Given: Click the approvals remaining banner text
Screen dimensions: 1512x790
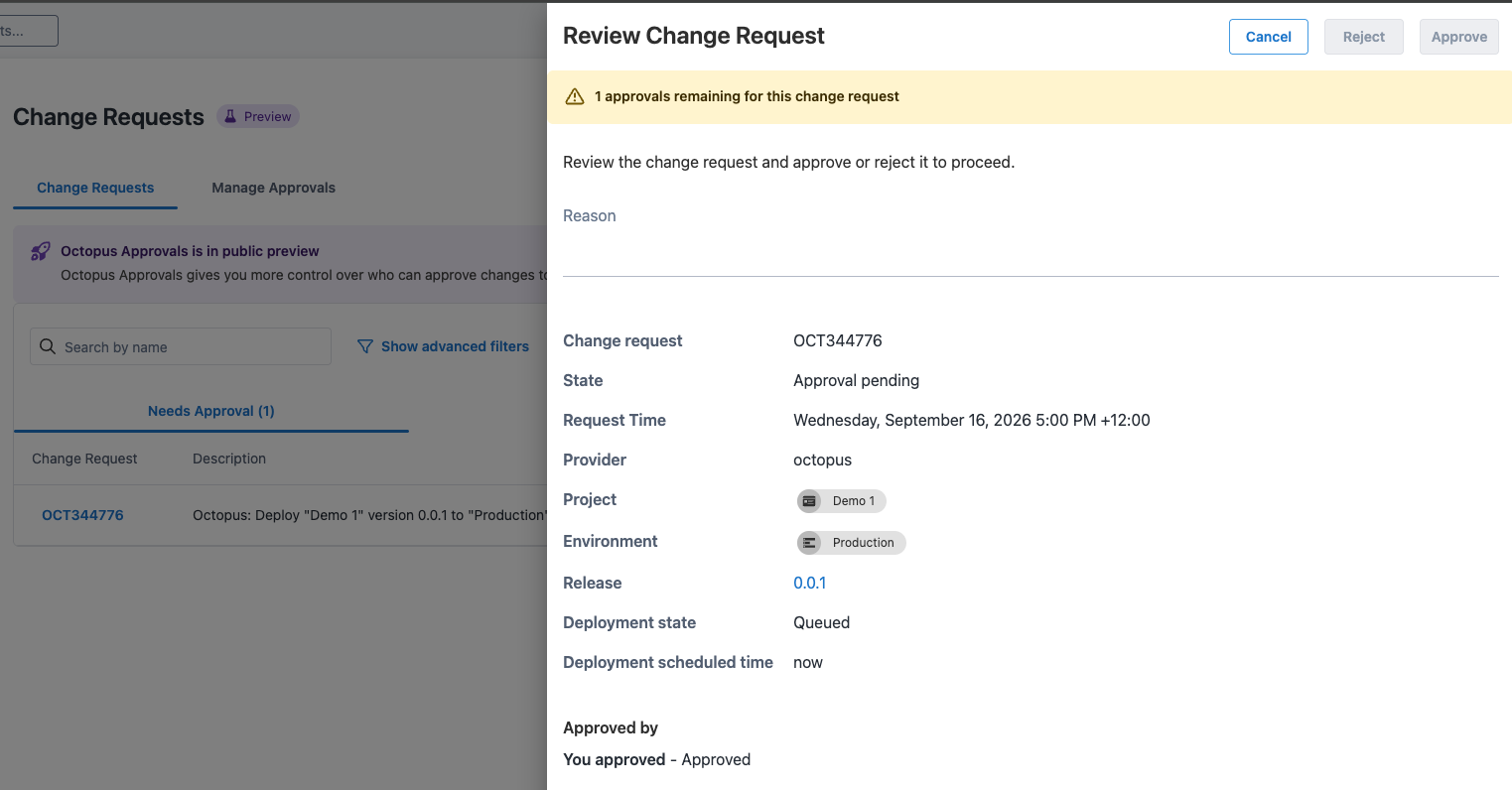Looking at the screenshot, I should click(747, 96).
